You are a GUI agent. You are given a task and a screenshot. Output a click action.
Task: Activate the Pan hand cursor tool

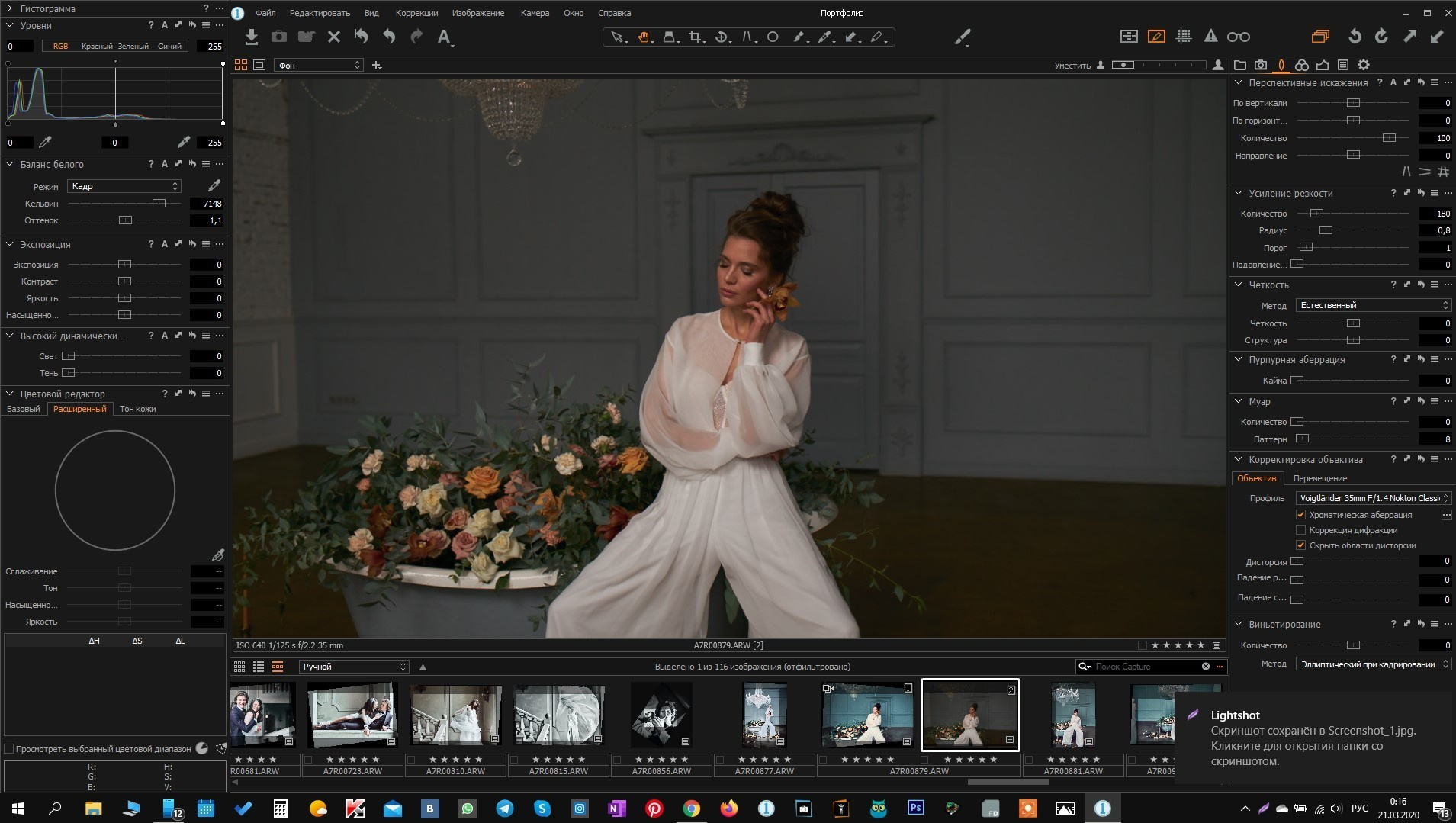644,37
